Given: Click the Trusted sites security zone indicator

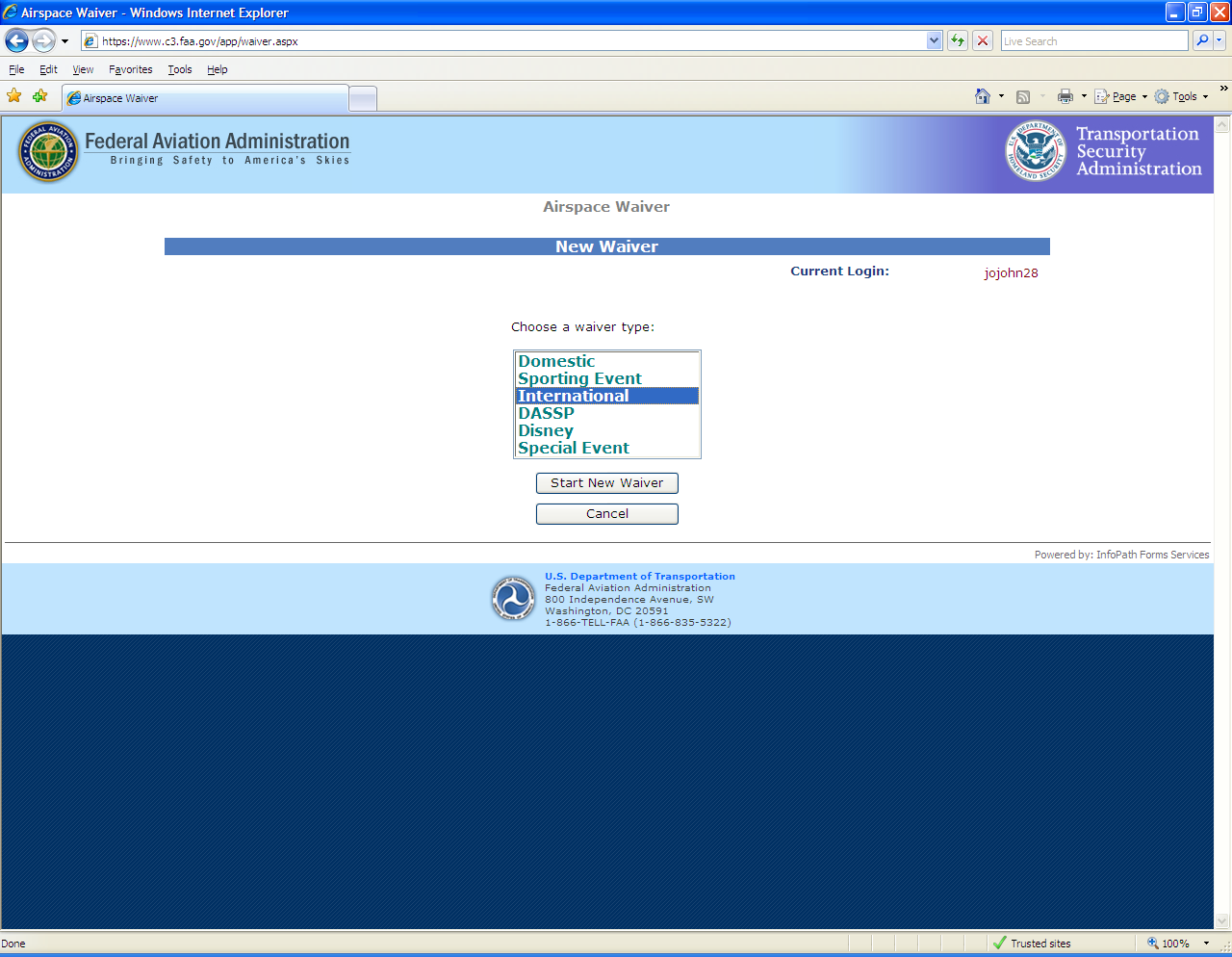Looking at the screenshot, I should tap(1032, 944).
